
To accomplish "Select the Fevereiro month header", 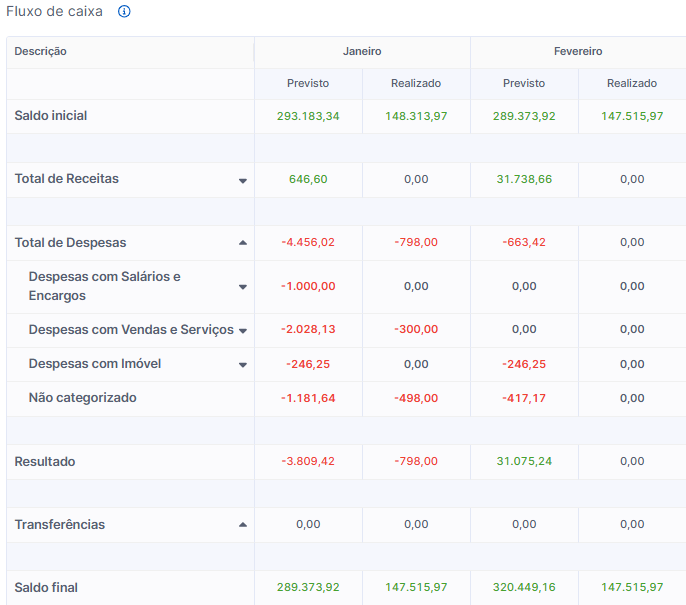I will click(x=578, y=52).
